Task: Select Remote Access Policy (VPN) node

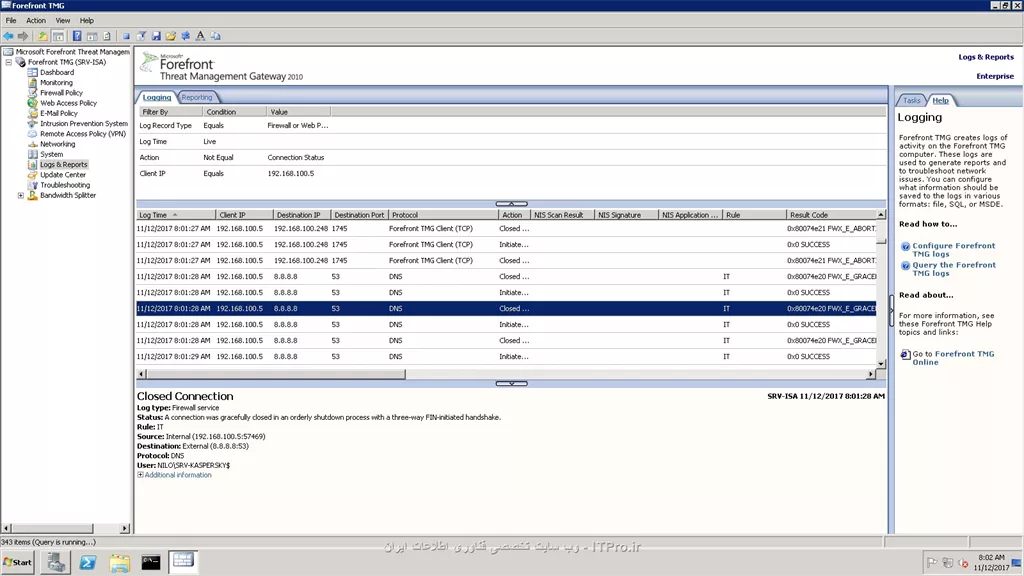Action: pos(83,134)
